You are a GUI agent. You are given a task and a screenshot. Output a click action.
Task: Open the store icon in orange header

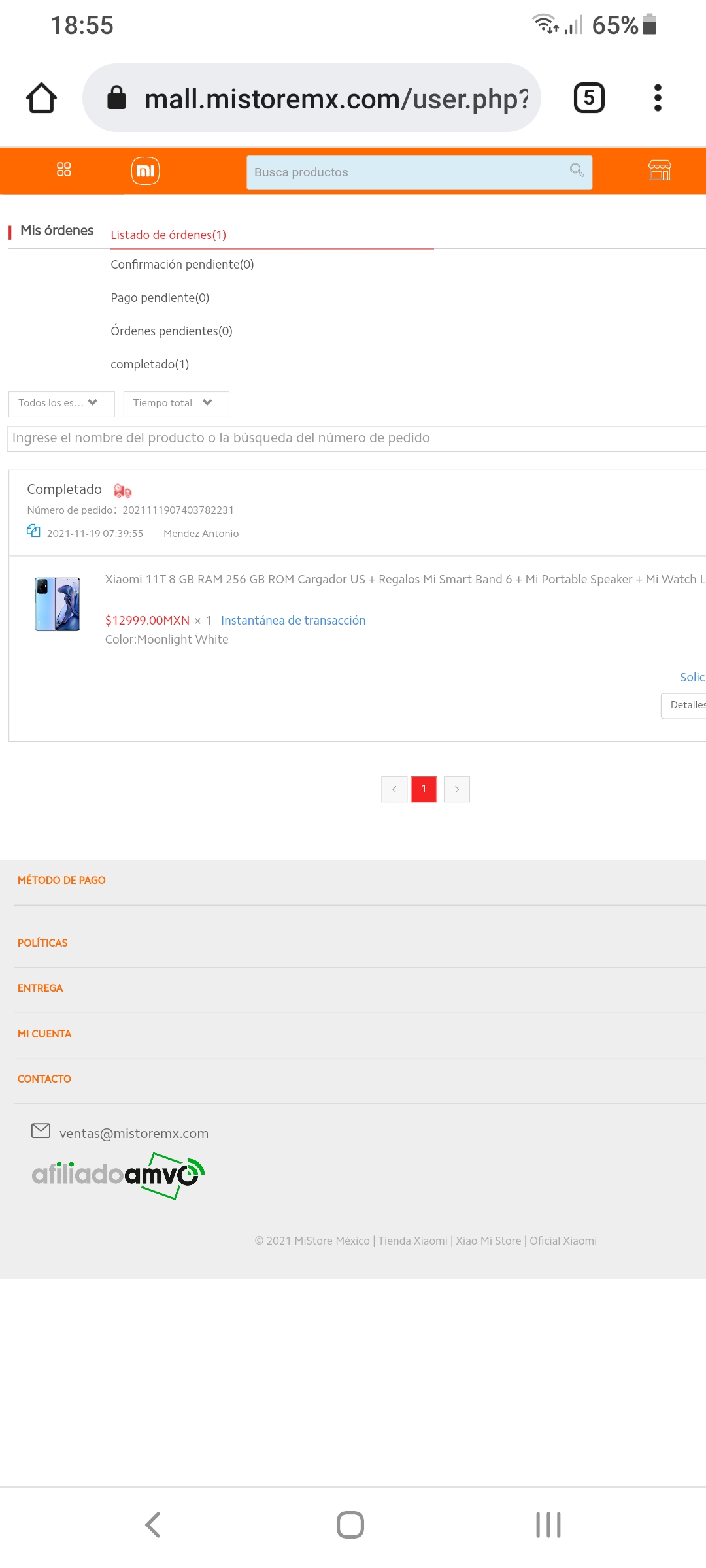tap(660, 171)
